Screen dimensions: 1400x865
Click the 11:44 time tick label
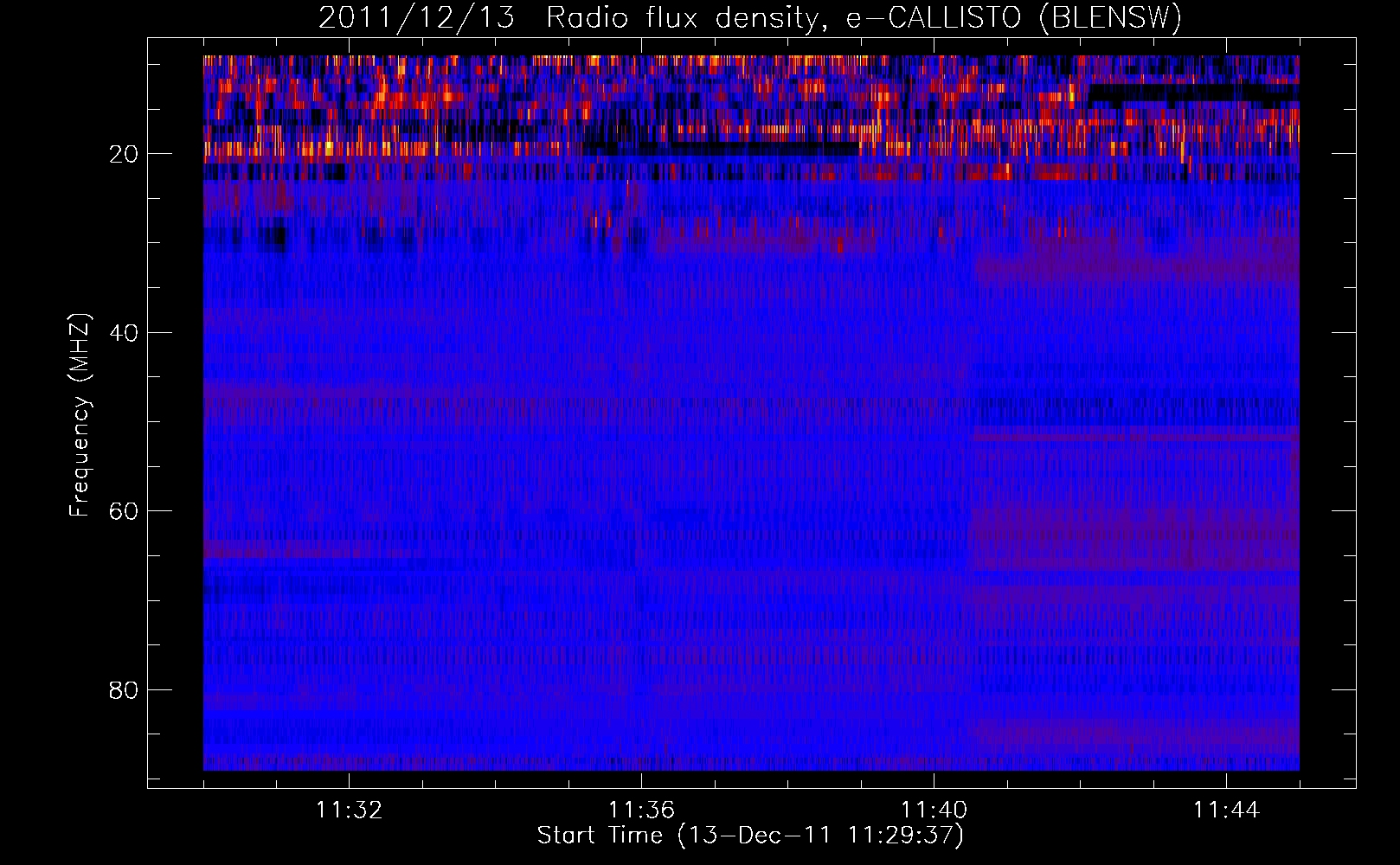coord(1226,811)
